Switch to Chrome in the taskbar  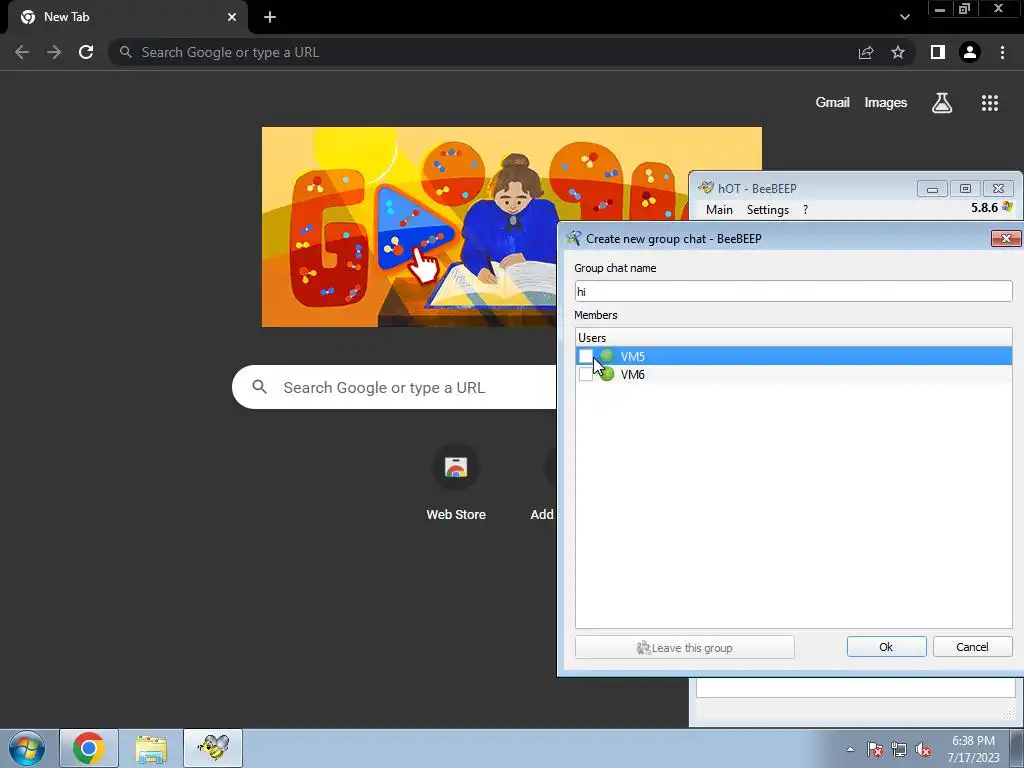coord(89,748)
